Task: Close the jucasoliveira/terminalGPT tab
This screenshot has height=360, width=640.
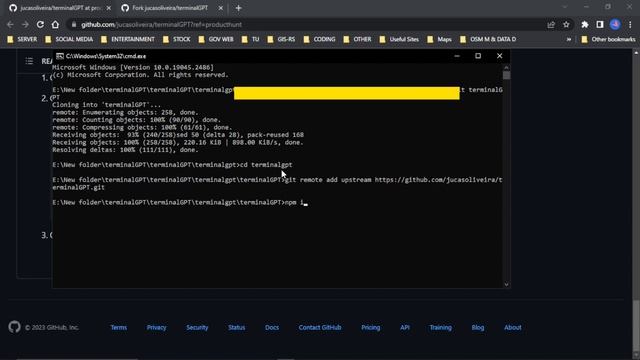Action: pos(109,8)
